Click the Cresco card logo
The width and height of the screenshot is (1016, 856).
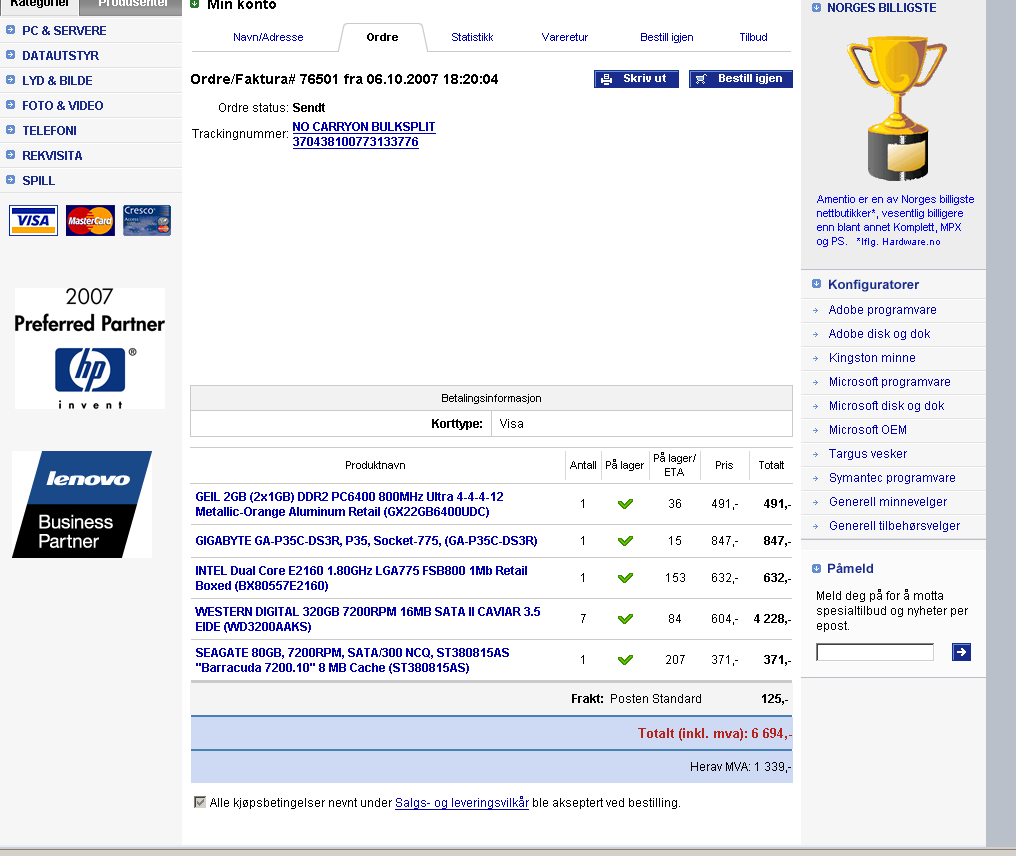tap(147, 220)
